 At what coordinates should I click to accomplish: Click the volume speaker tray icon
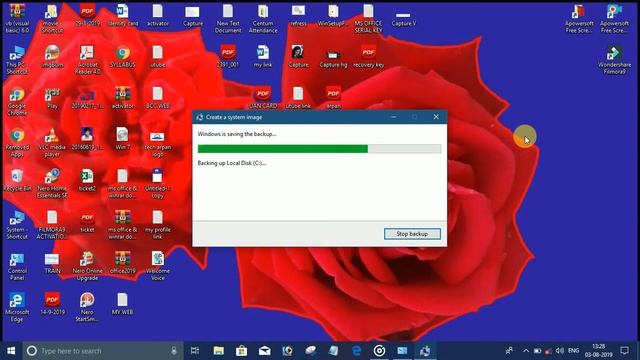pos(560,351)
